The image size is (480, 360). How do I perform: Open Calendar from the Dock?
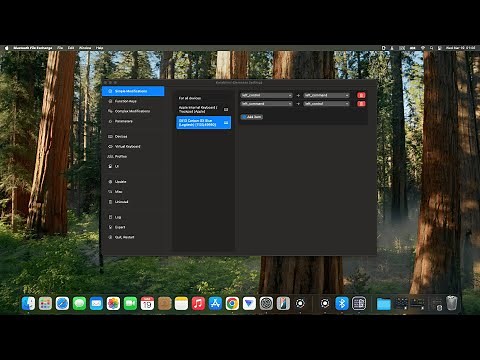[147, 304]
